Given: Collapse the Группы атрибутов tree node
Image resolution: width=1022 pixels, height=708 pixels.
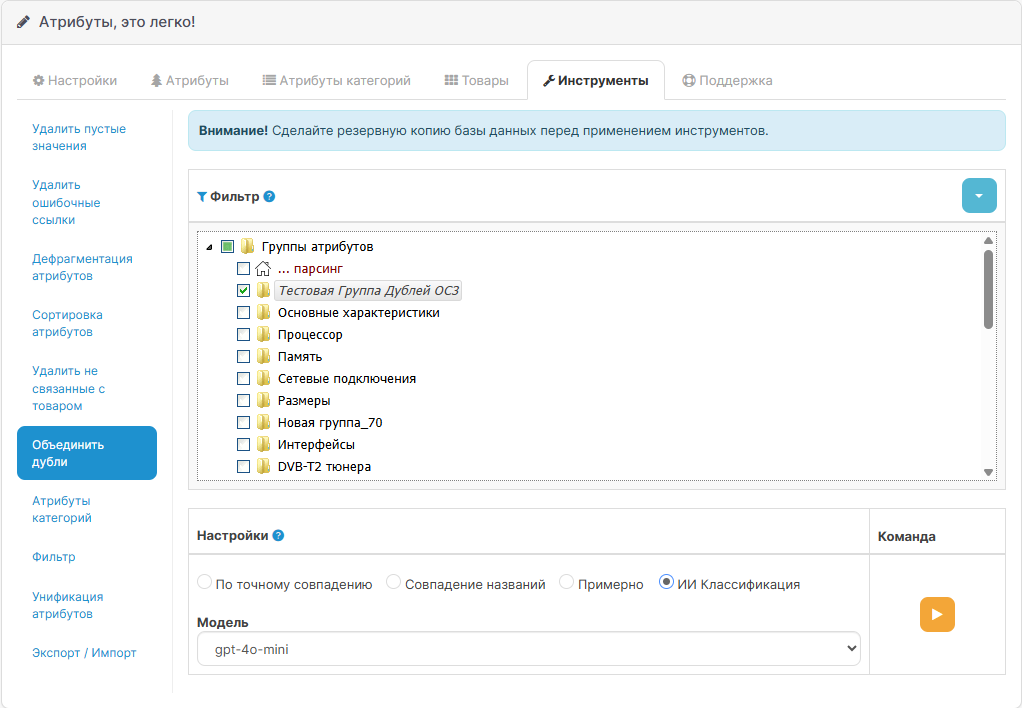Looking at the screenshot, I should 209,247.
